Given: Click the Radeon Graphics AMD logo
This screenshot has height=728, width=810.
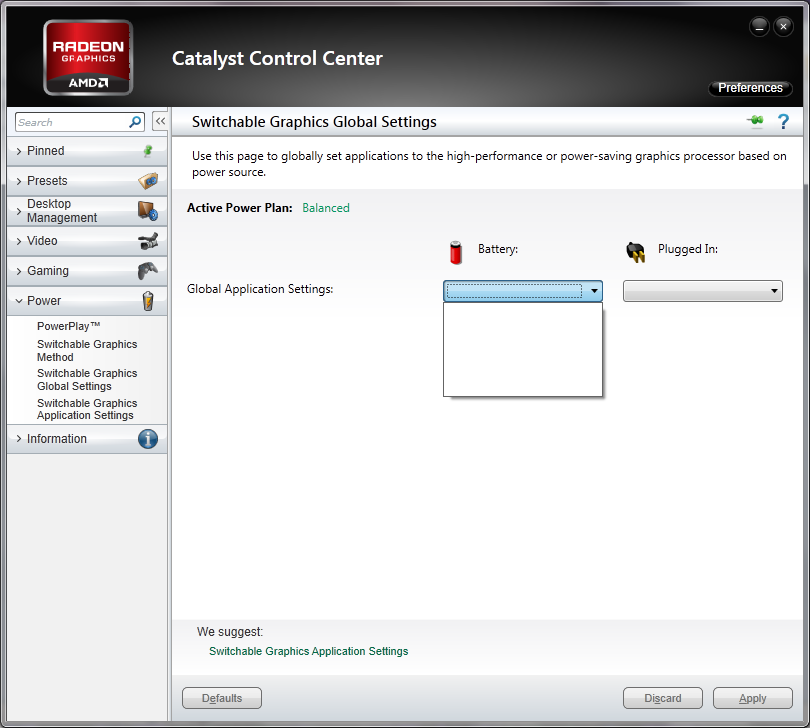Looking at the screenshot, I should pyautogui.click(x=88, y=57).
